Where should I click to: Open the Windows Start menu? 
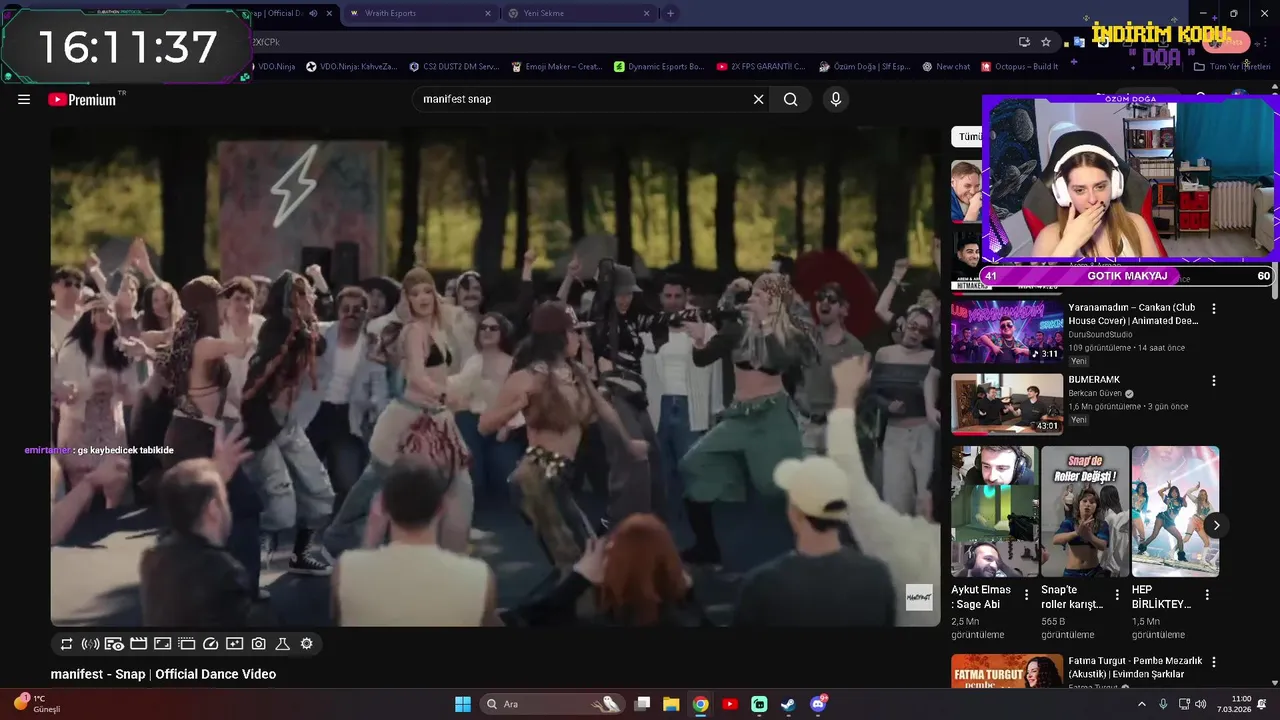[x=463, y=704]
